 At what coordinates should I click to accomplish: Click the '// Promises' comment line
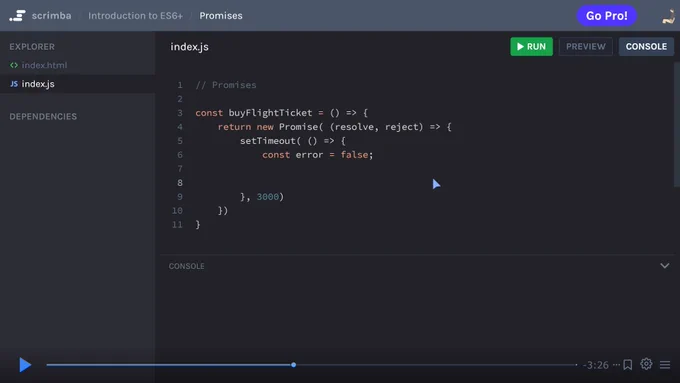click(x=226, y=85)
